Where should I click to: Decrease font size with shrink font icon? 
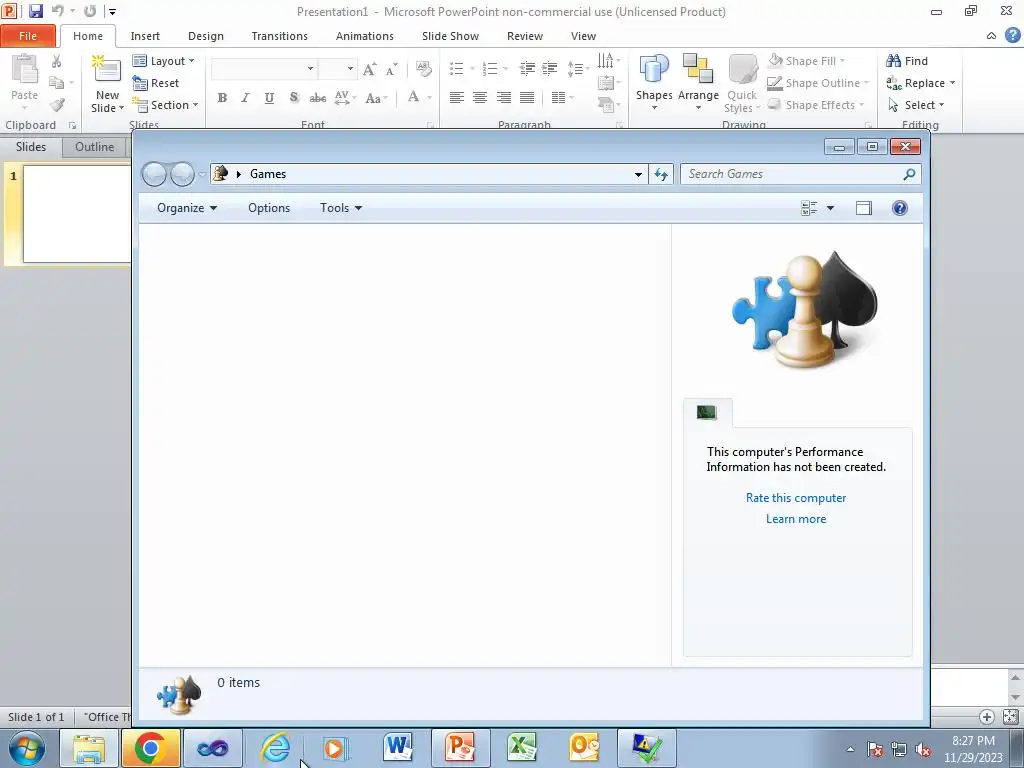(391, 69)
